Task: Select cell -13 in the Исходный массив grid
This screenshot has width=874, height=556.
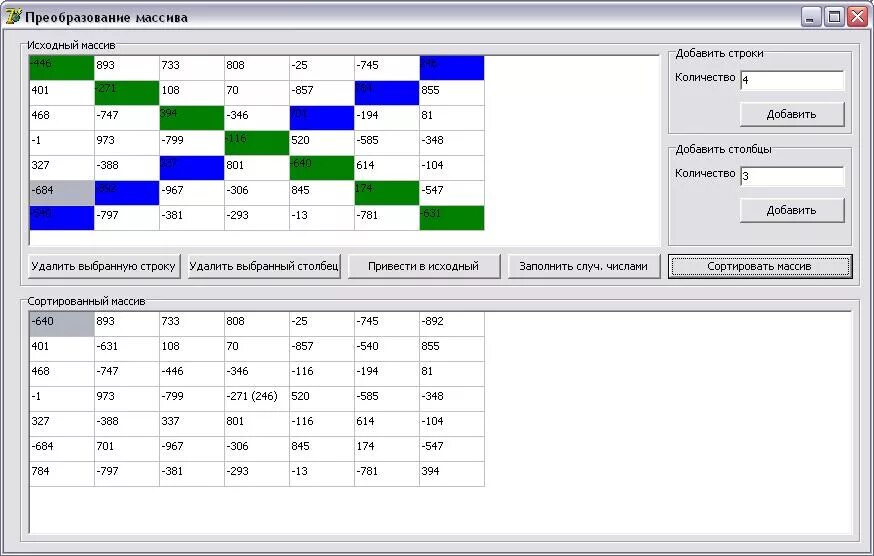Action: pos(322,217)
